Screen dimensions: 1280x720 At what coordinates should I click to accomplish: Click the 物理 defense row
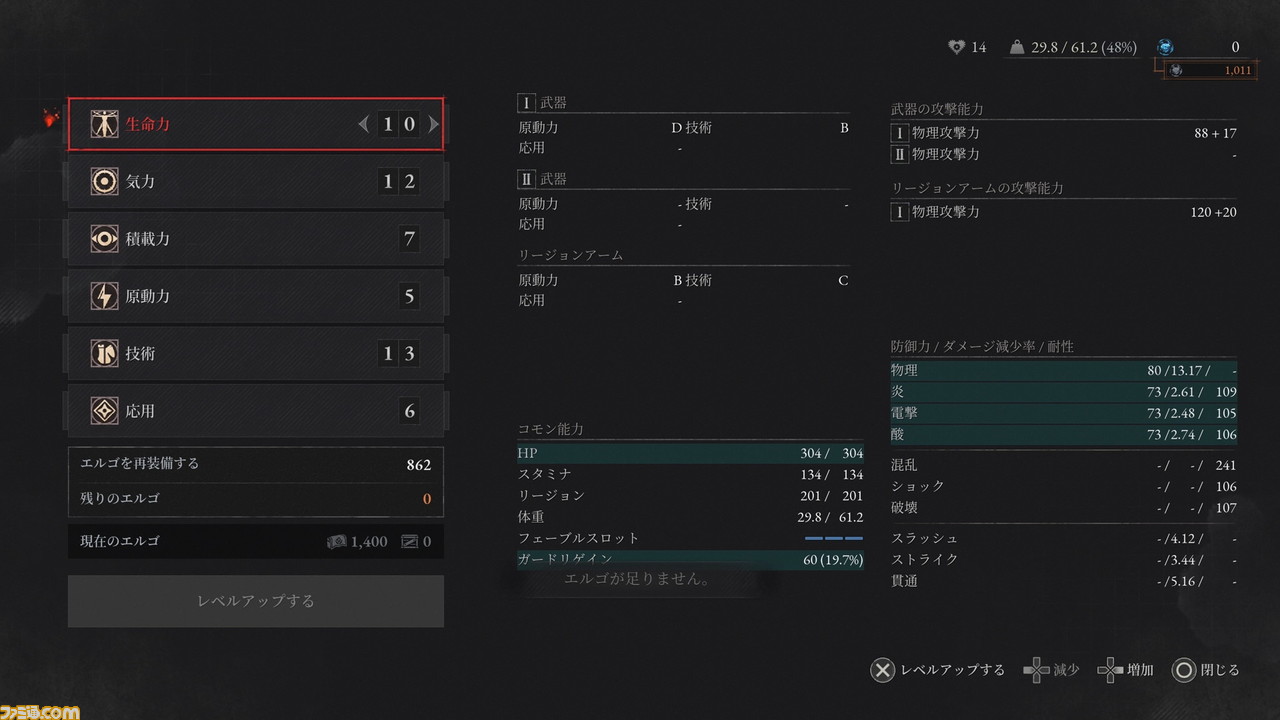click(x=1064, y=370)
